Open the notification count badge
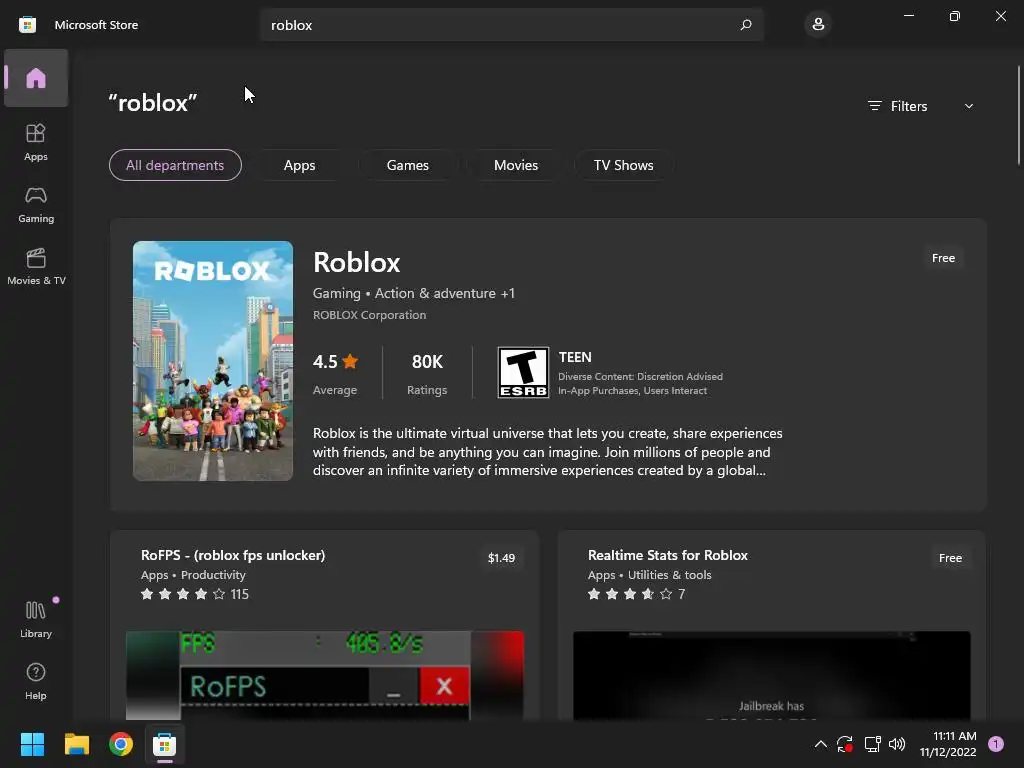The height and width of the screenshot is (768, 1024). click(996, 744)
